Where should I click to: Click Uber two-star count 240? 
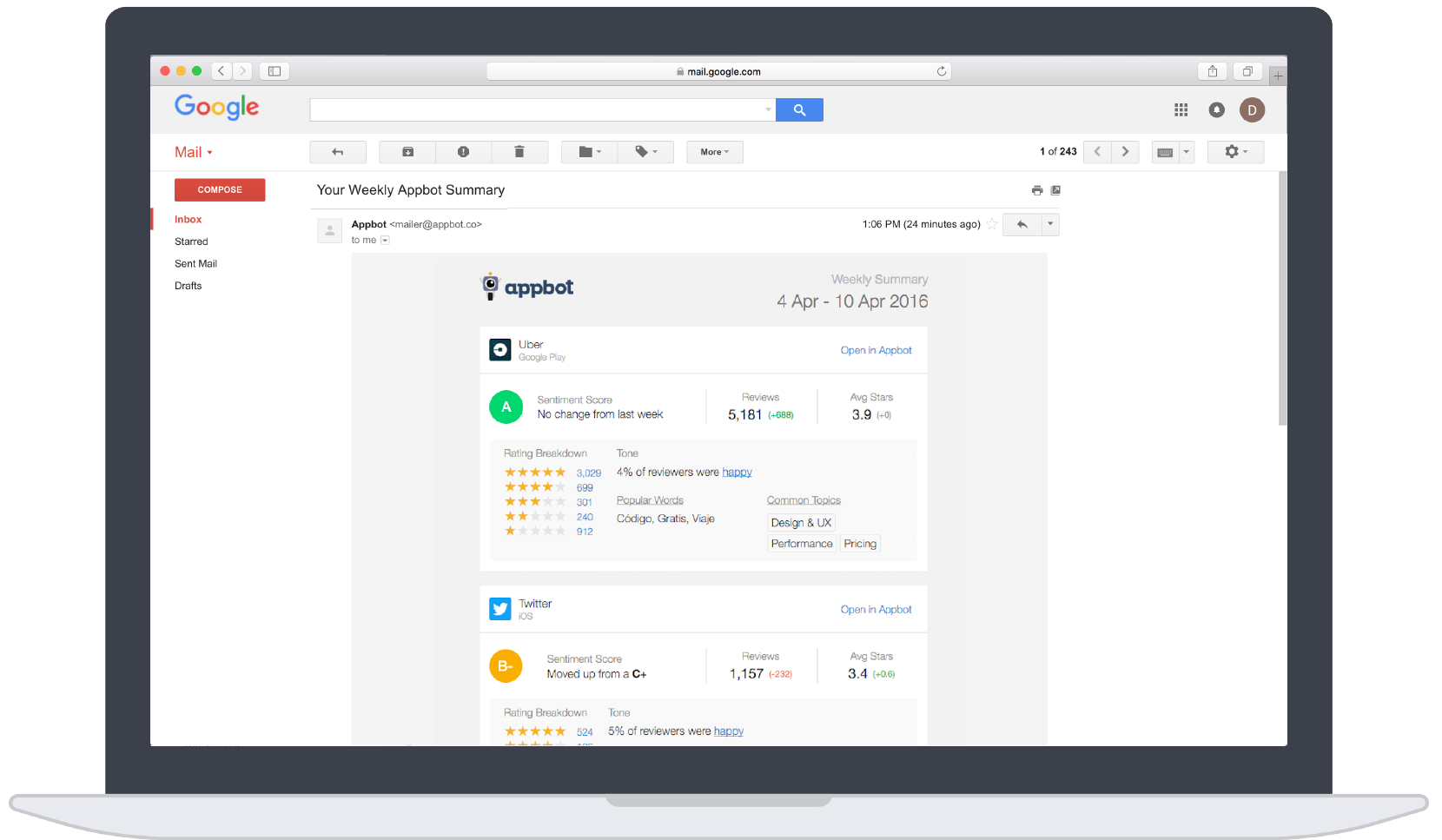click(x=585, y=517)
